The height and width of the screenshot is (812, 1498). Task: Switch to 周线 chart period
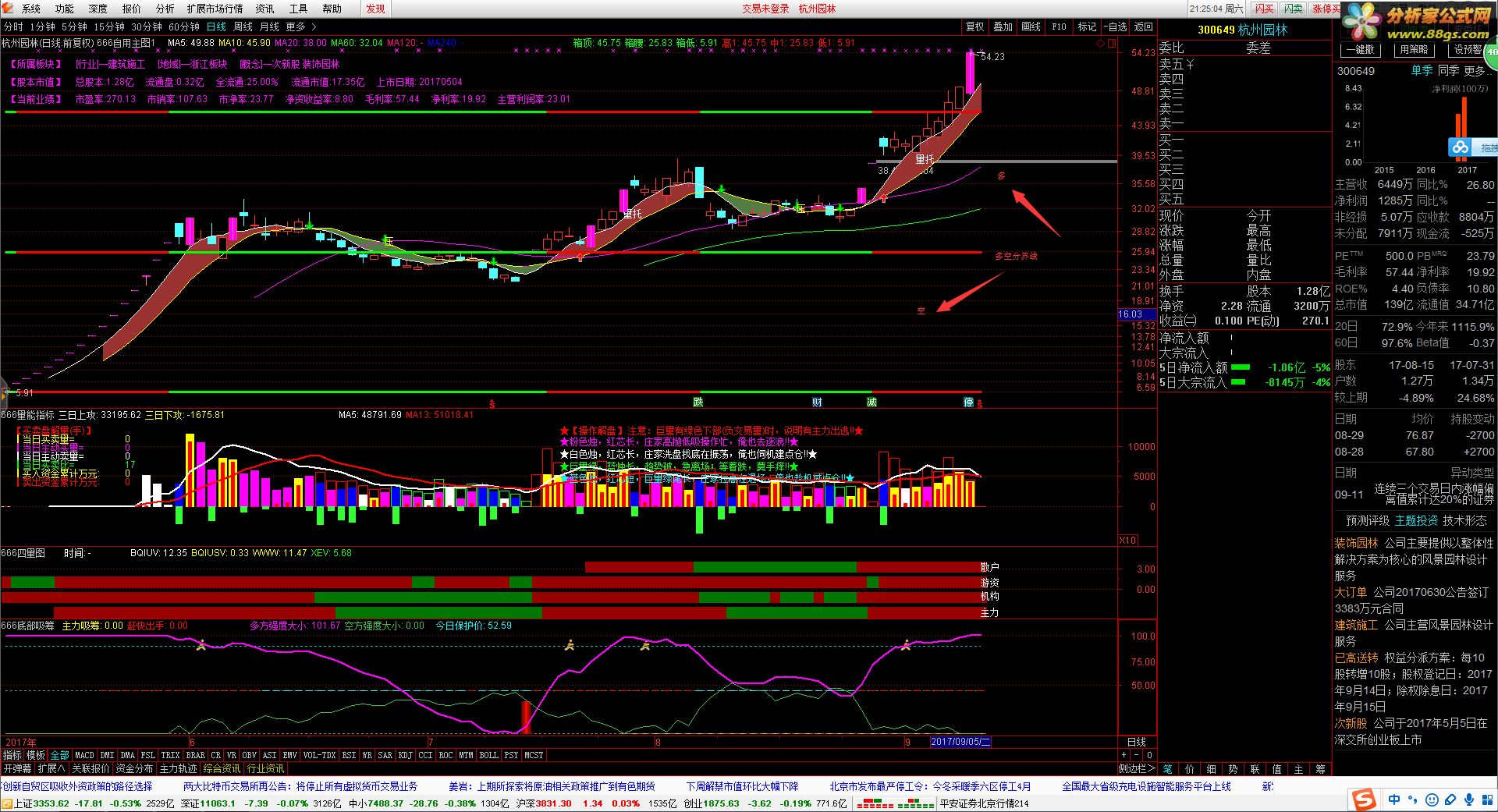point(243,27)
